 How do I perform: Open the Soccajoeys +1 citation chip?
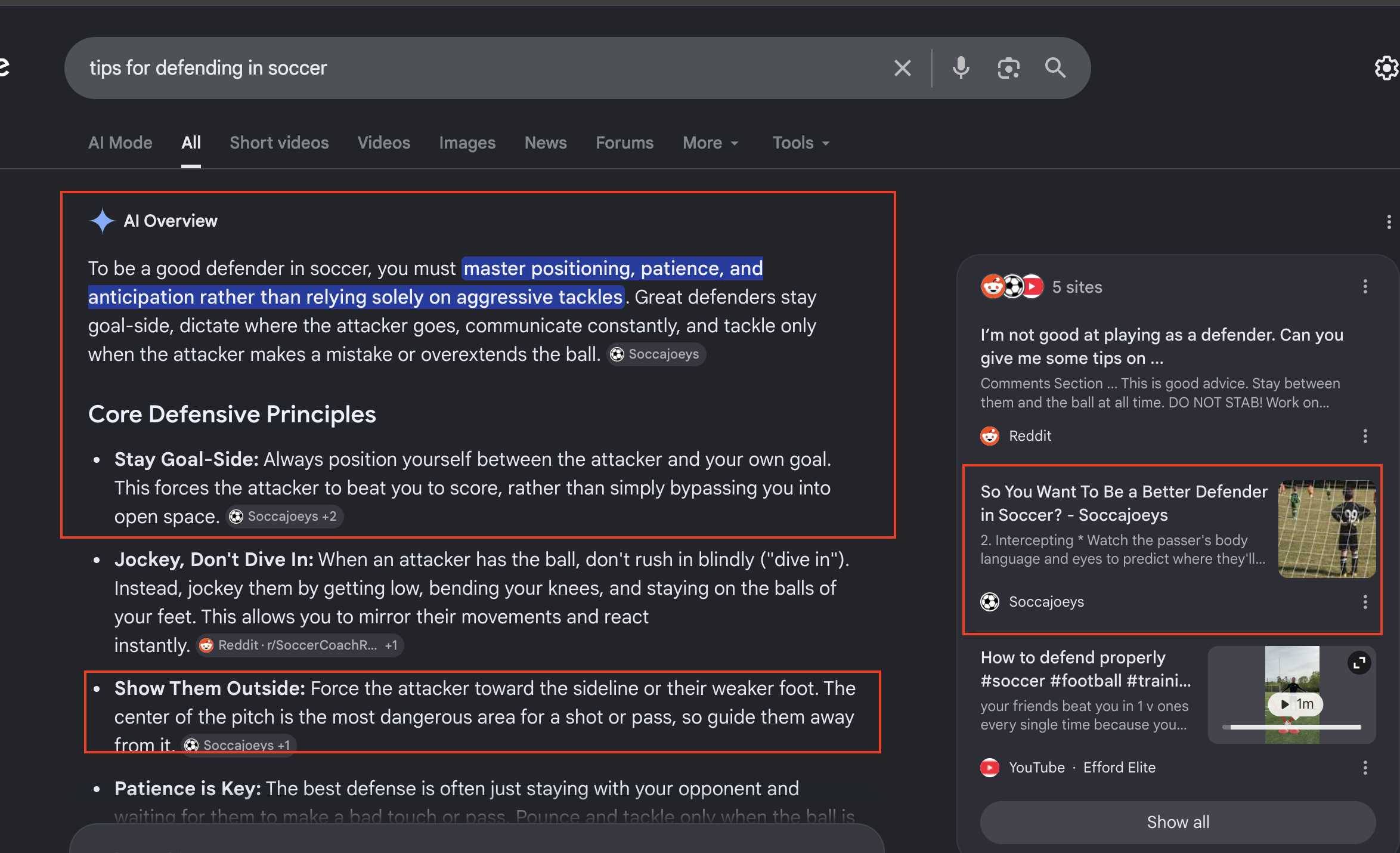point(239,745)
